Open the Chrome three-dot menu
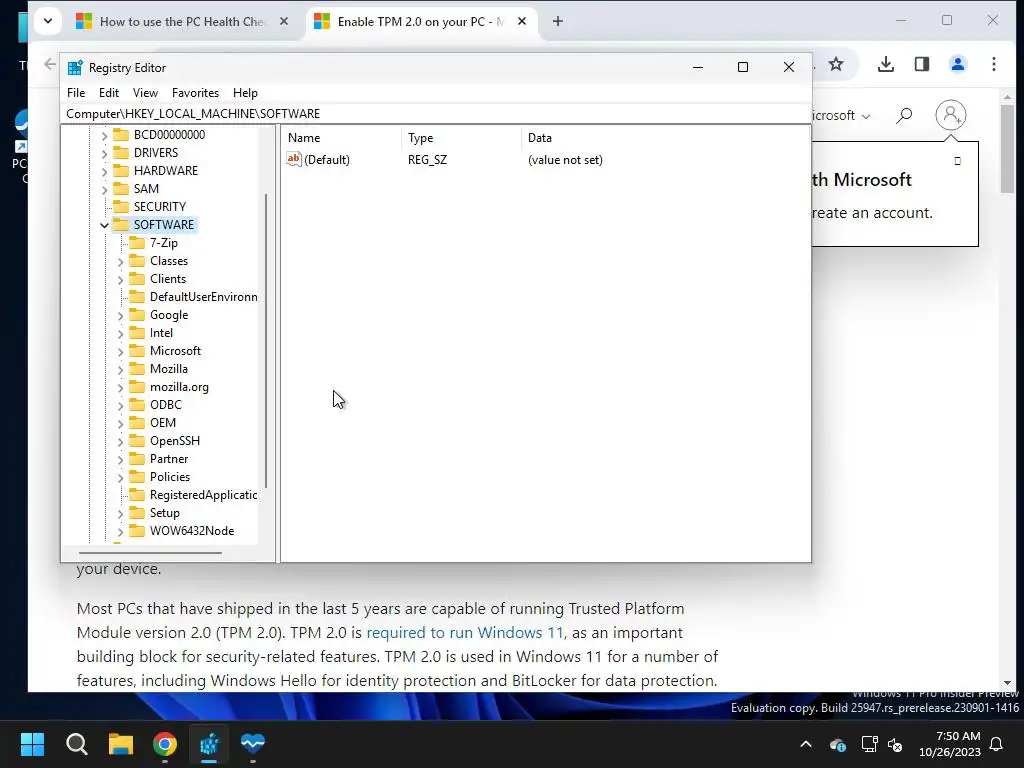Screen dimensions: 1024x768 [x=993, y=64]
